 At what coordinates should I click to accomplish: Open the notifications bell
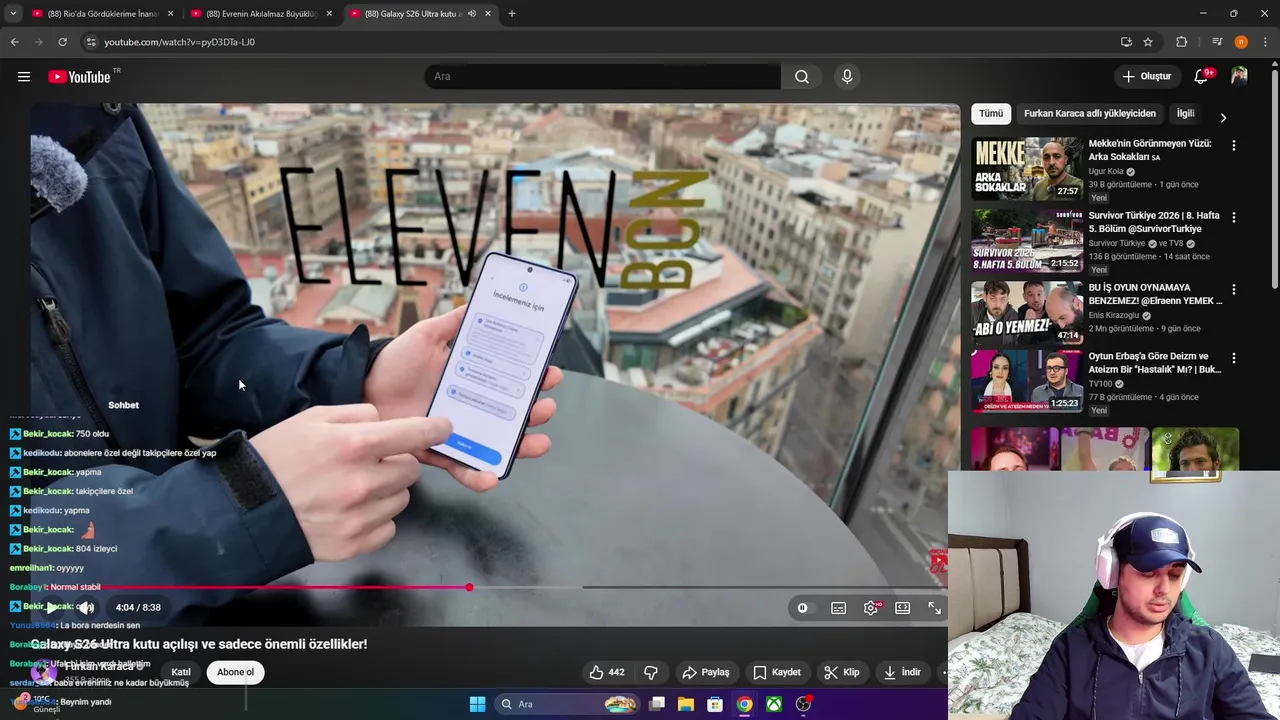[x=1202, y=77]
